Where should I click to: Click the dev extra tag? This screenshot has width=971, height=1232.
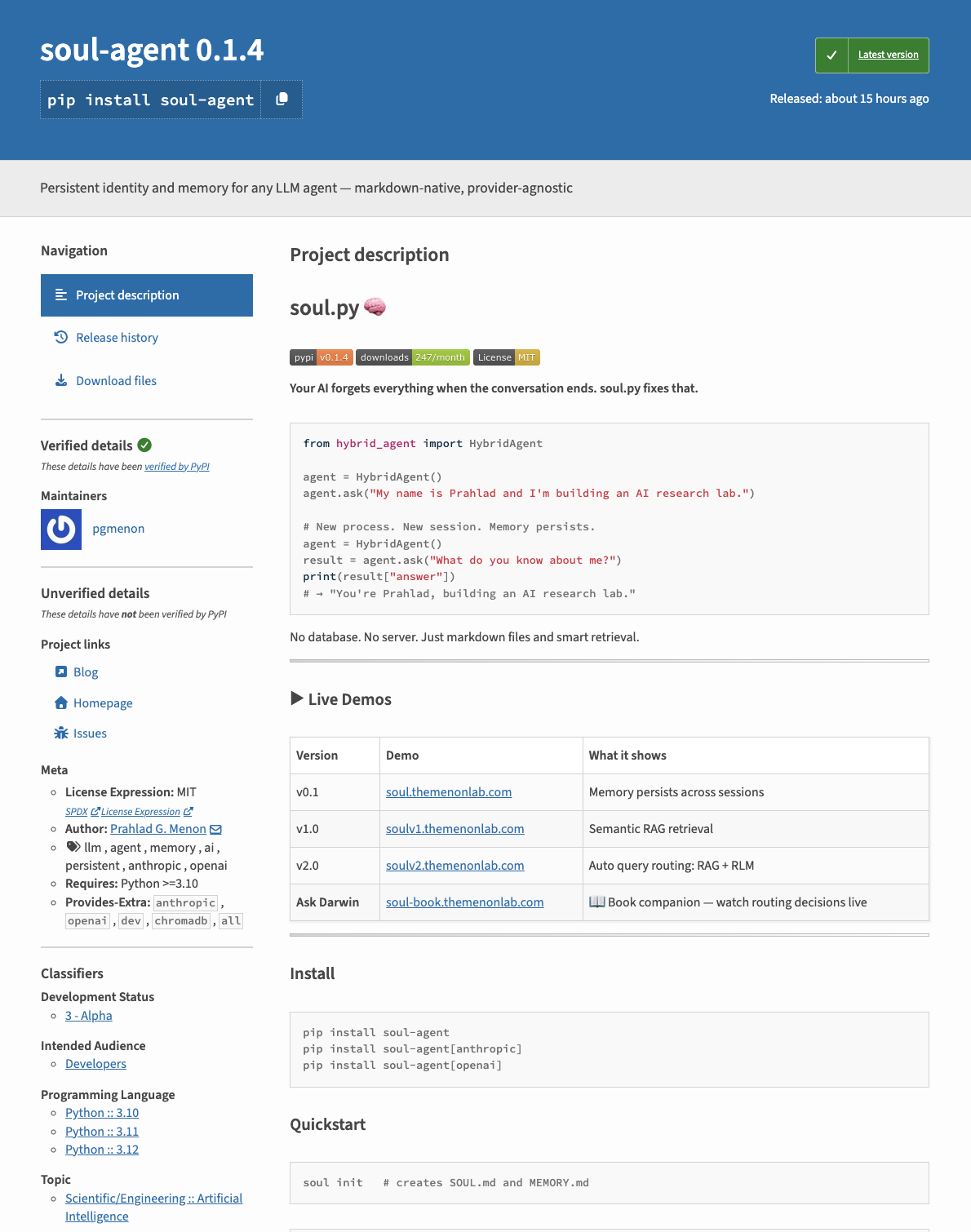[131, 921]
